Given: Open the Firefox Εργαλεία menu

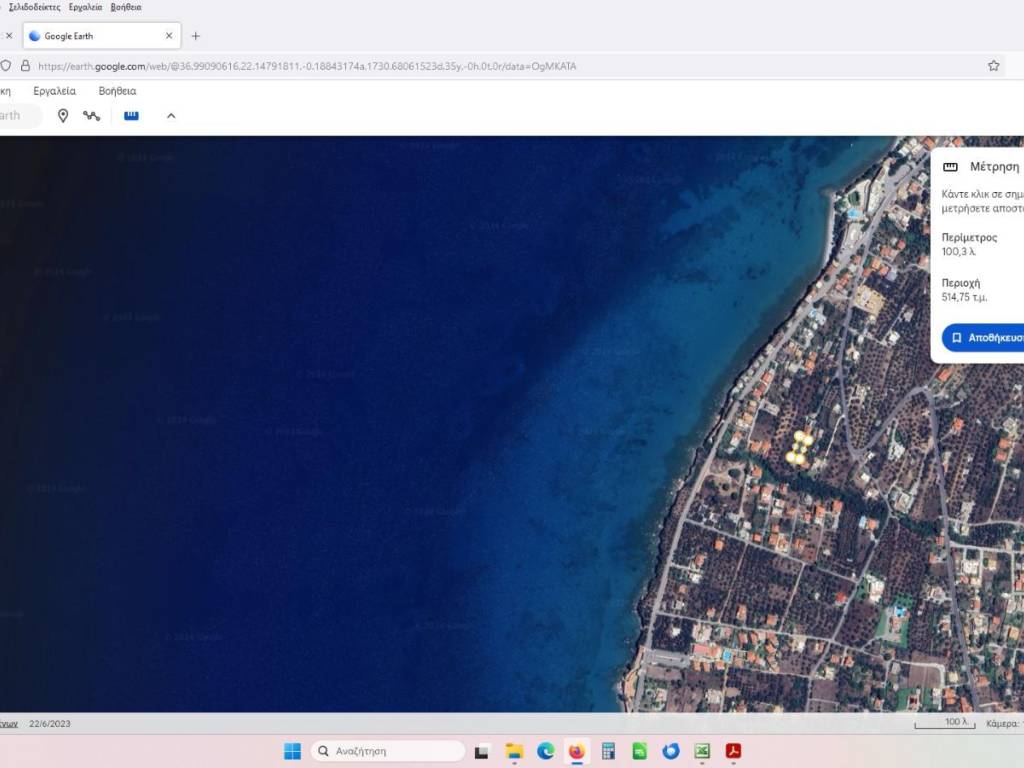Looking at the screenshot, I should coord(85,7).
